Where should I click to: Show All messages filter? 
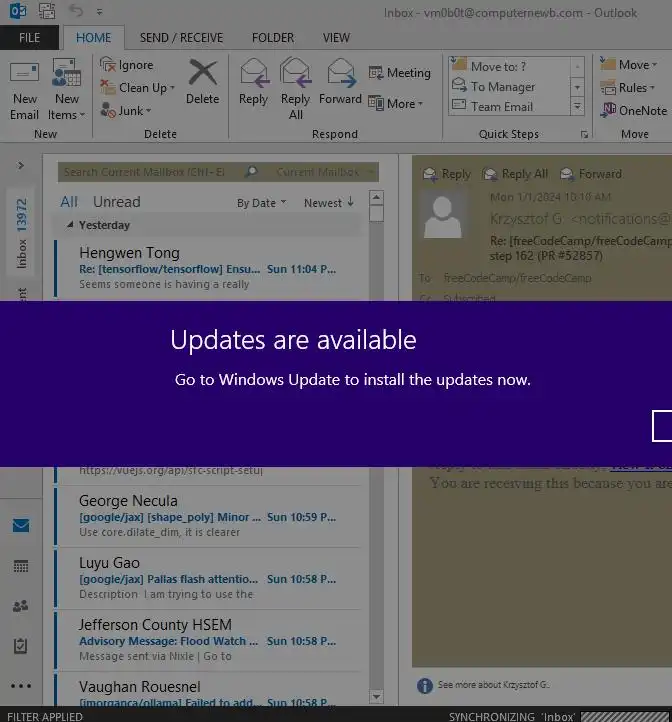69,202
